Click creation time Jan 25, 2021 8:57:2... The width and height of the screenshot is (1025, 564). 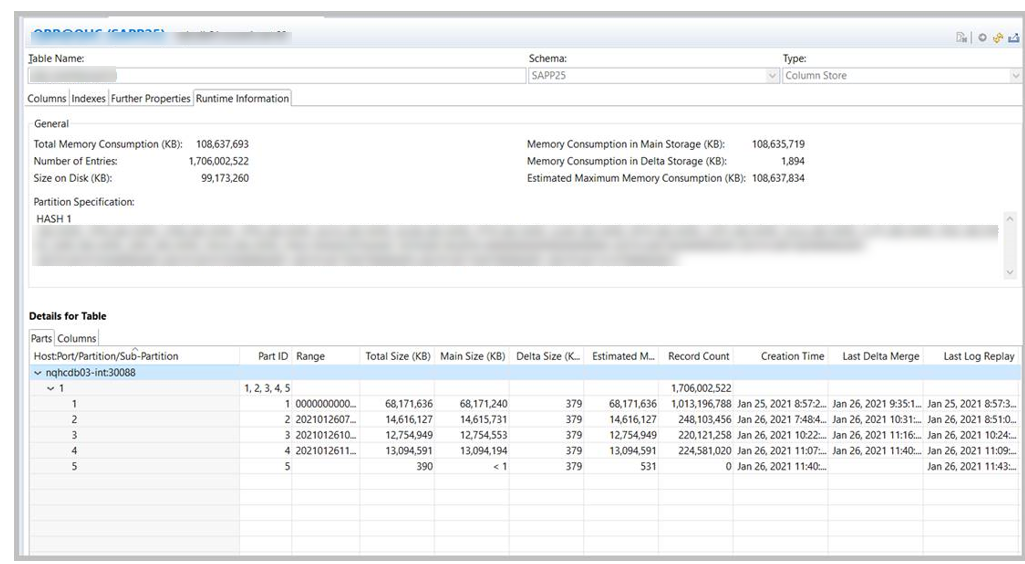[x=781, y=404]
